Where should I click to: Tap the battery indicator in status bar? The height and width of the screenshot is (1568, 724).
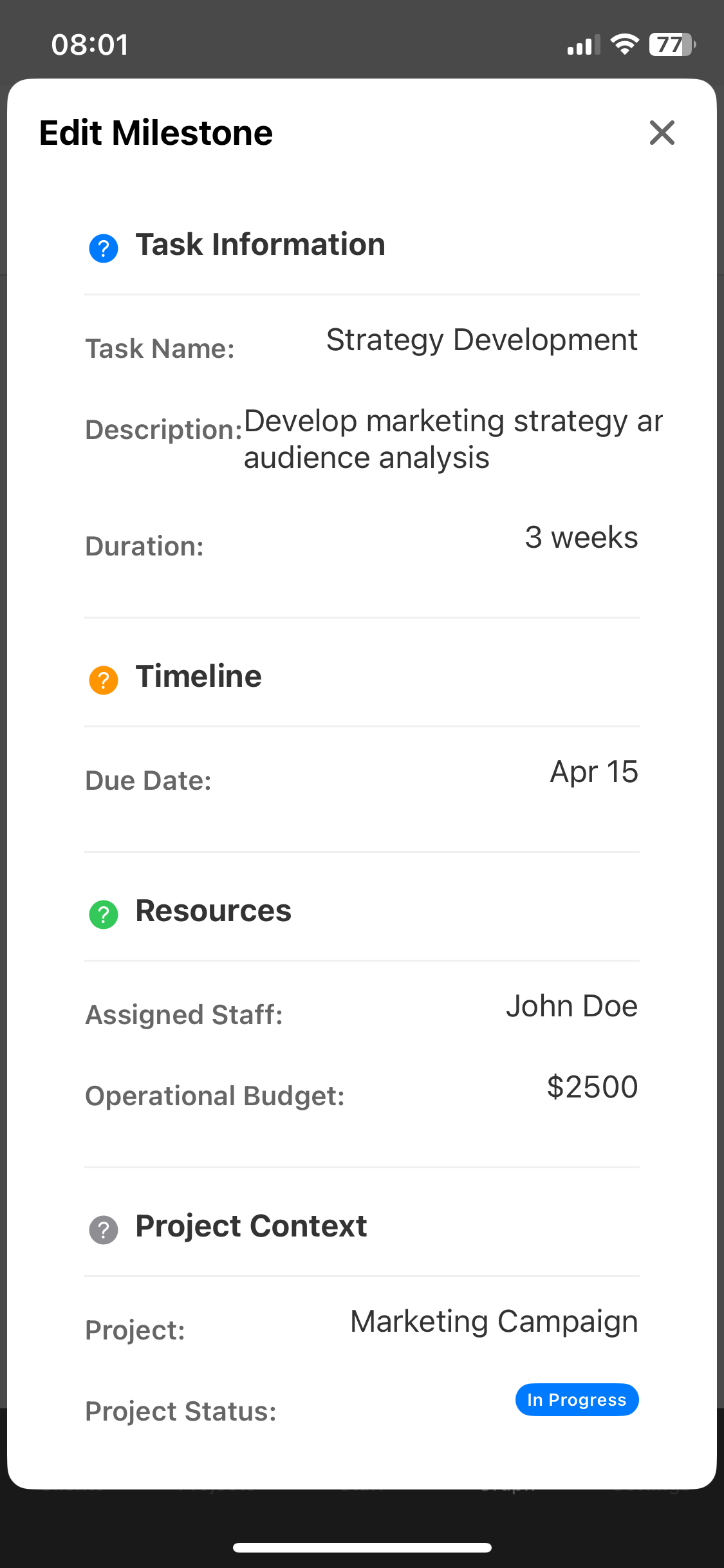pyautogui.click(x=673, y=45)
